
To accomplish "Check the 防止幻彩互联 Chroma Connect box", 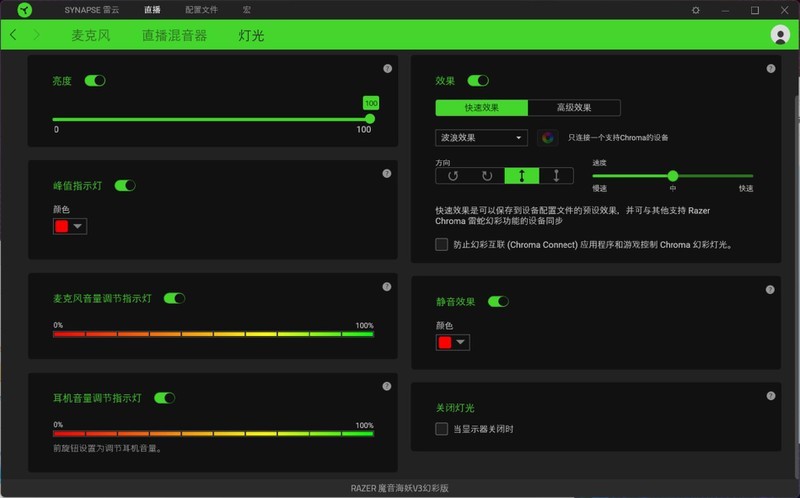I will [442, 244].
